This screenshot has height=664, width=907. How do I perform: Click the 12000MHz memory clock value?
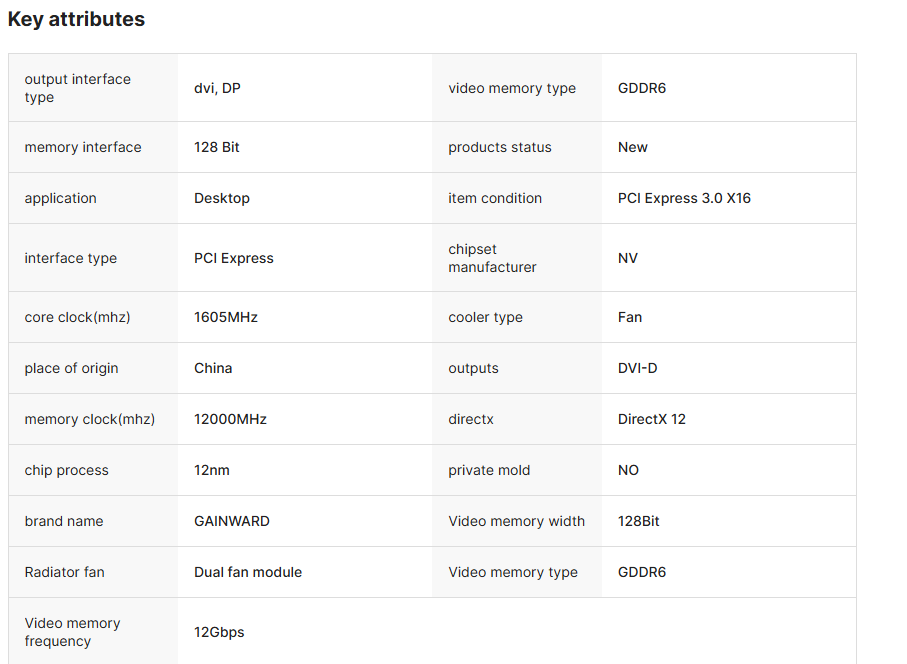230,419
